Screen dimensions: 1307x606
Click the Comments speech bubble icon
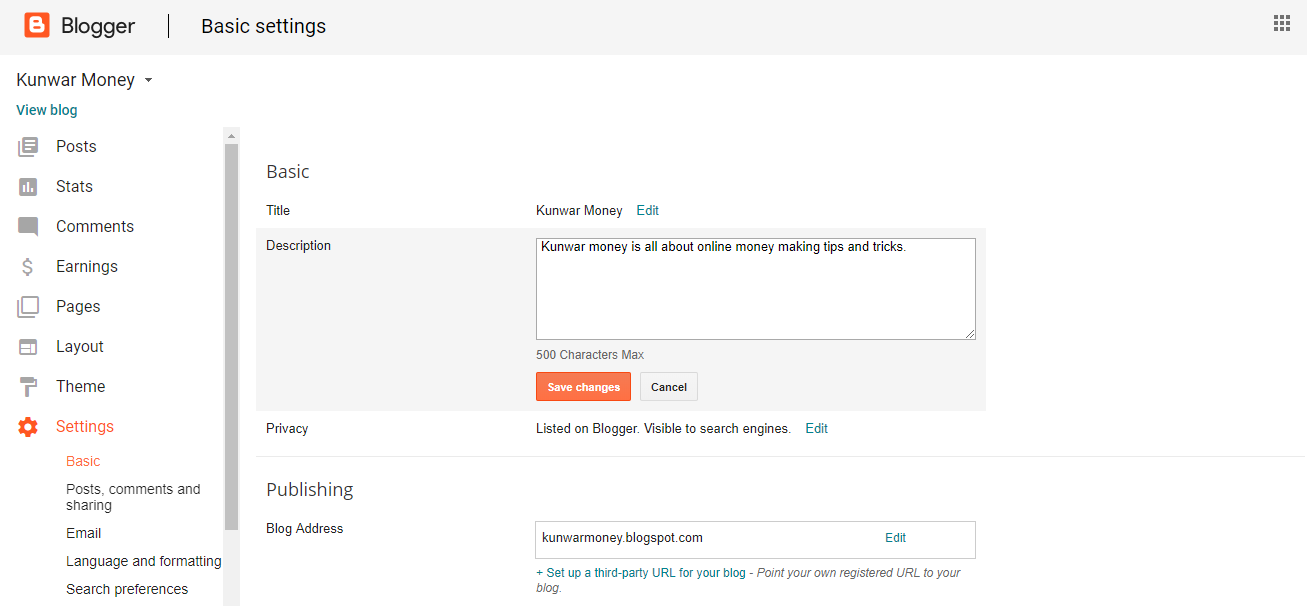coord(28,227)
